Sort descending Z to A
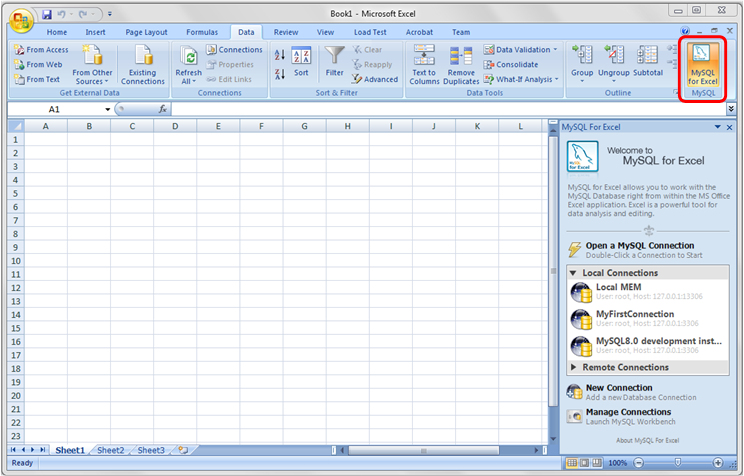Viewport: 744px width, 476px height. point(280,74)
